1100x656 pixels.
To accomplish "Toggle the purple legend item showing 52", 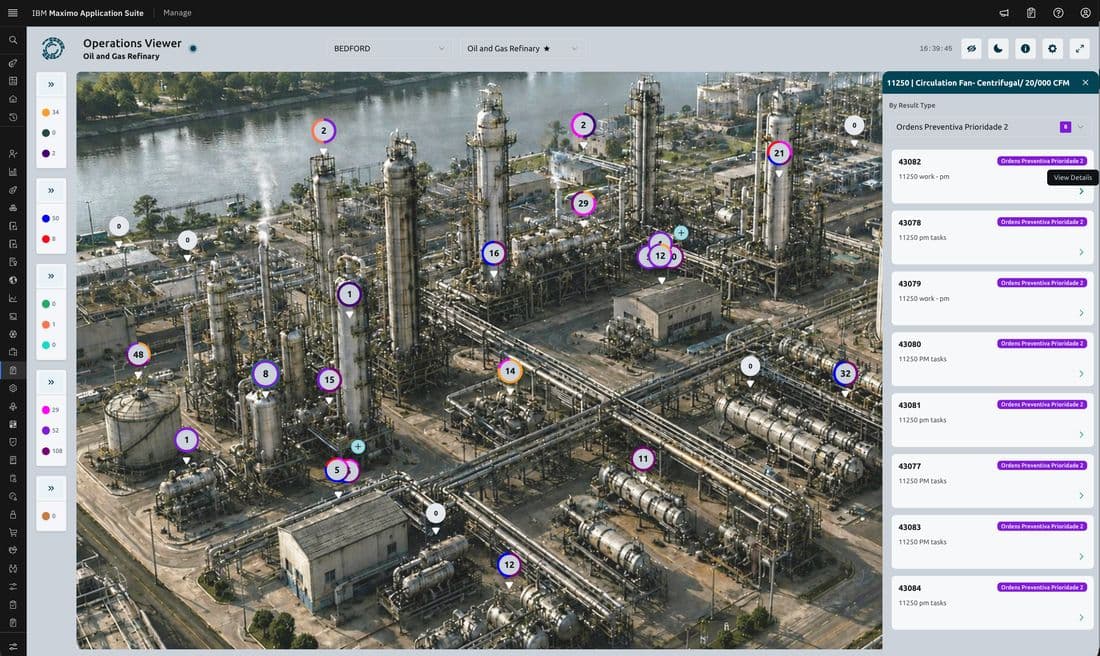I will [x=51, y=430].
